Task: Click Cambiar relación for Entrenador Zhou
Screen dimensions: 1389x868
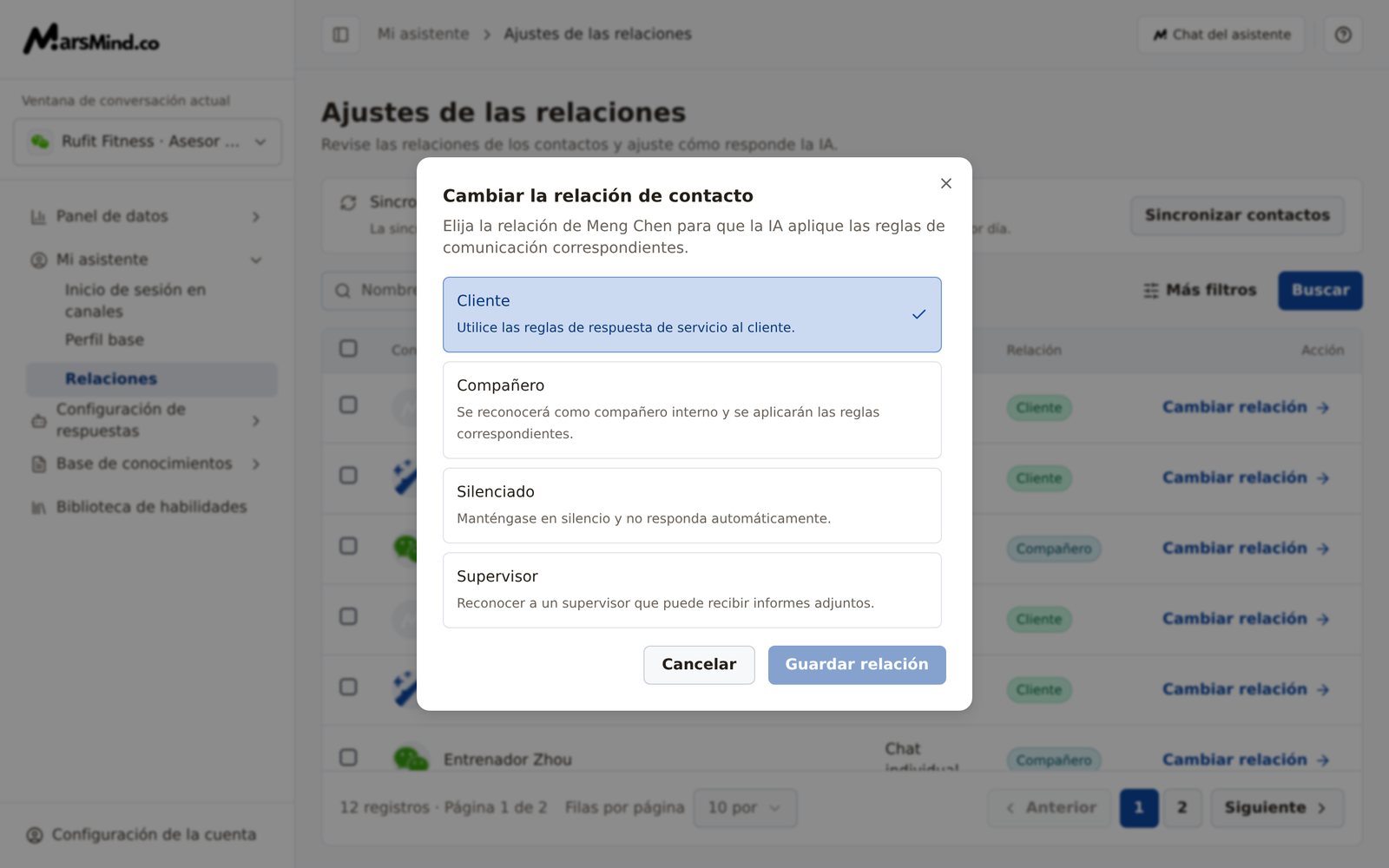Action: point(1246,759)
